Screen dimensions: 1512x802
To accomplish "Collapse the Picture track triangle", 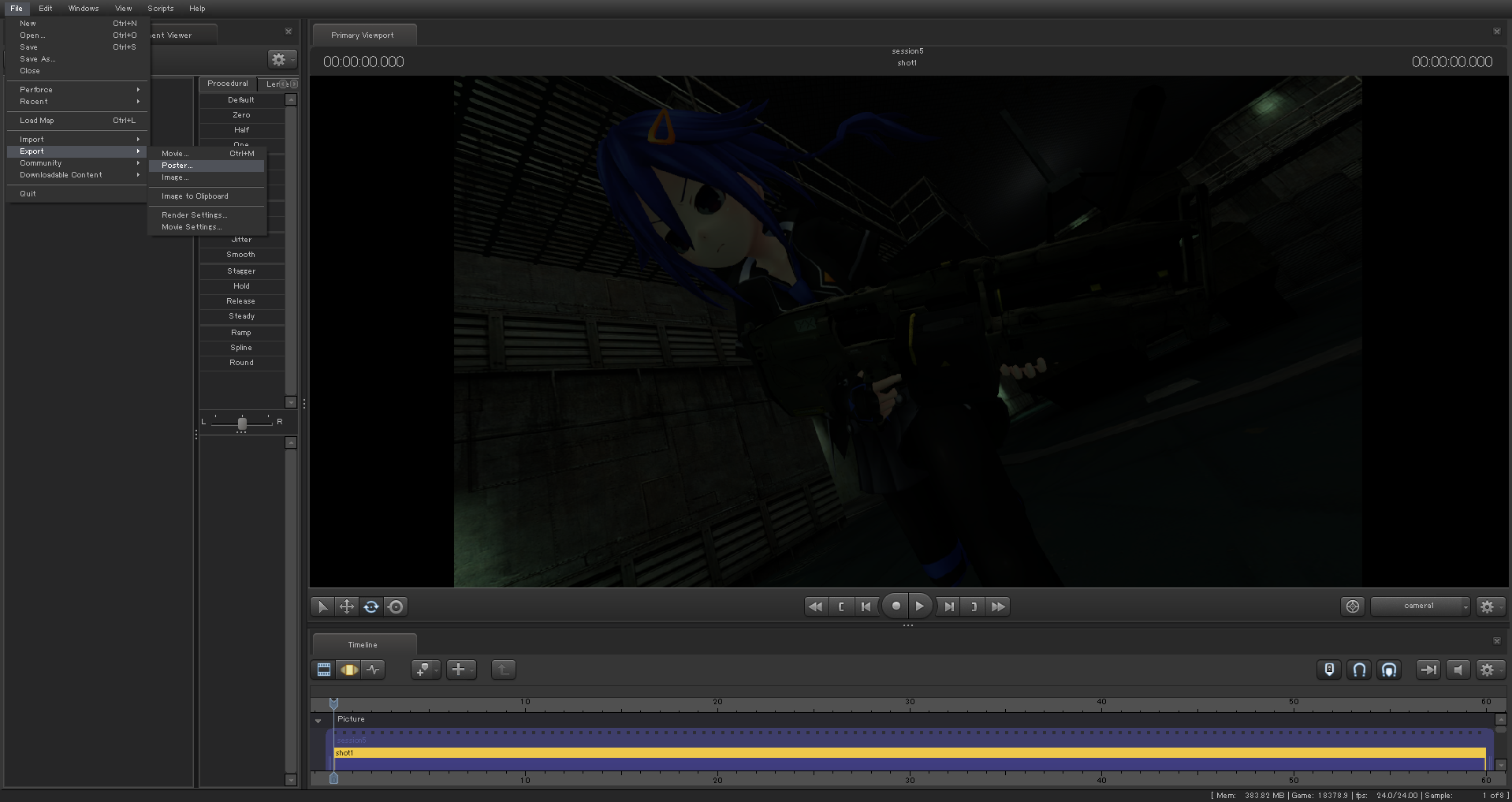I will 318,721.
